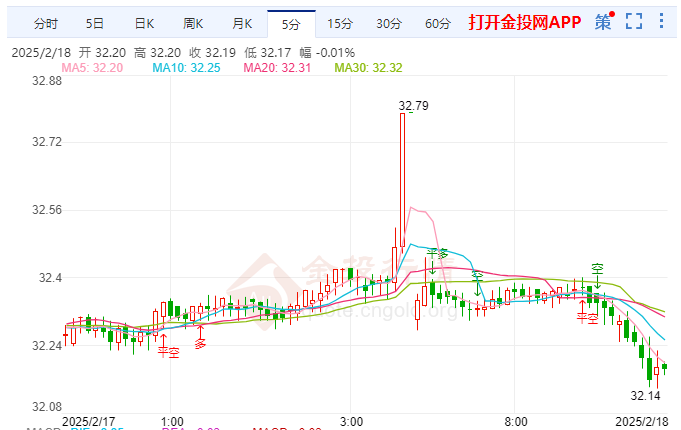Click the MA5: 32.20 indicator label

(92, 68)
